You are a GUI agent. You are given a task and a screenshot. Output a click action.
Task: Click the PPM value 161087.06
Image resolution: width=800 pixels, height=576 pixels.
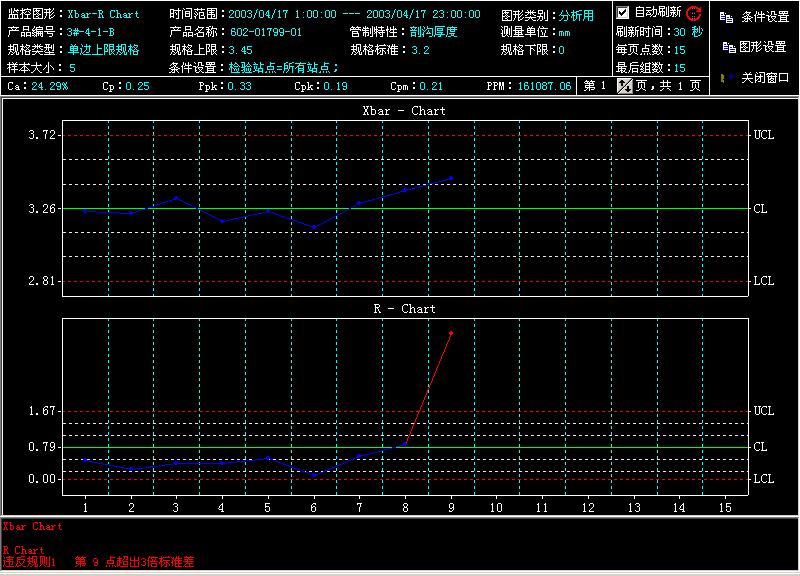[x=544, y=86]
